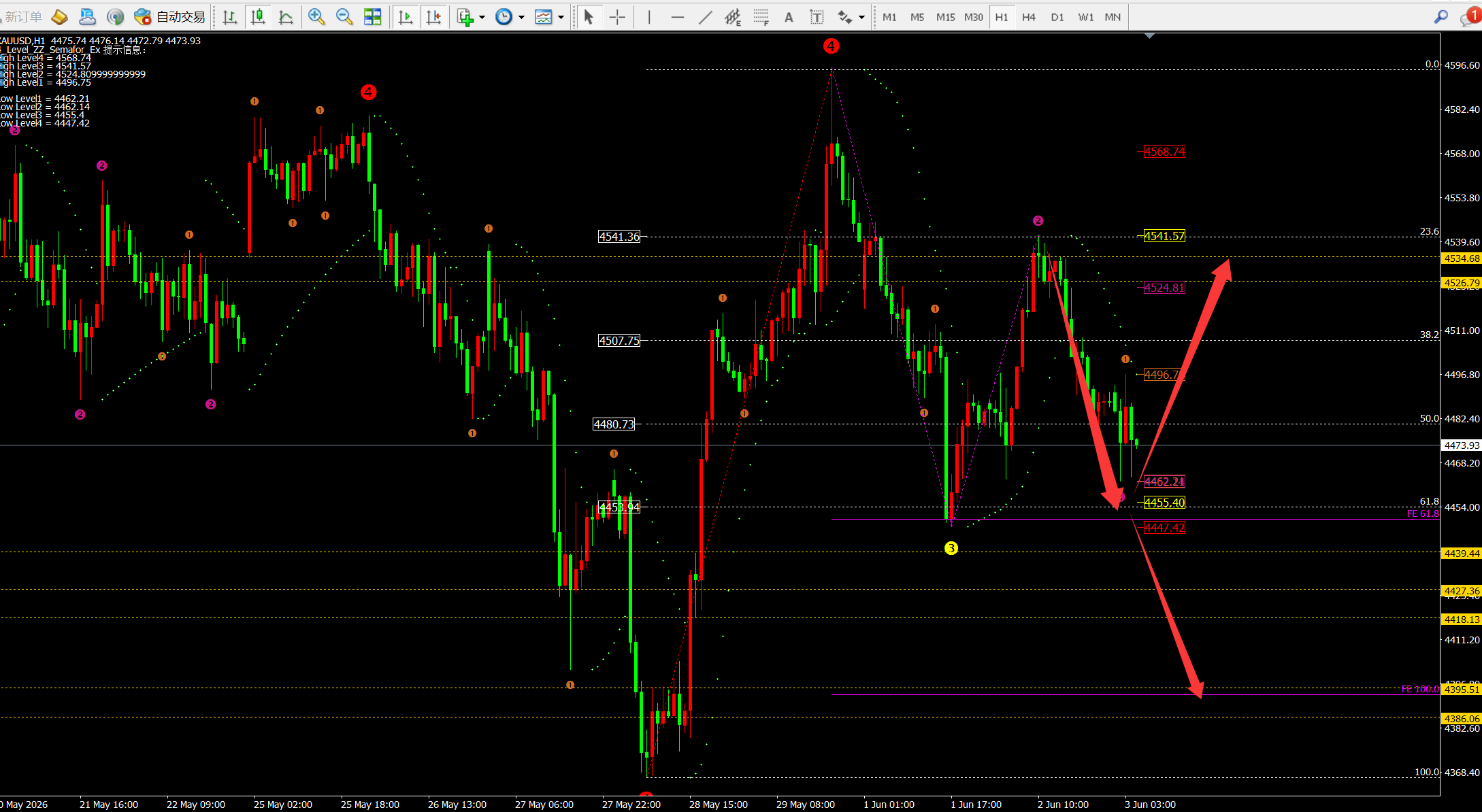The image size is (1482, 812).
Task: Switch to bar chart display
Action: pos(230,17)
